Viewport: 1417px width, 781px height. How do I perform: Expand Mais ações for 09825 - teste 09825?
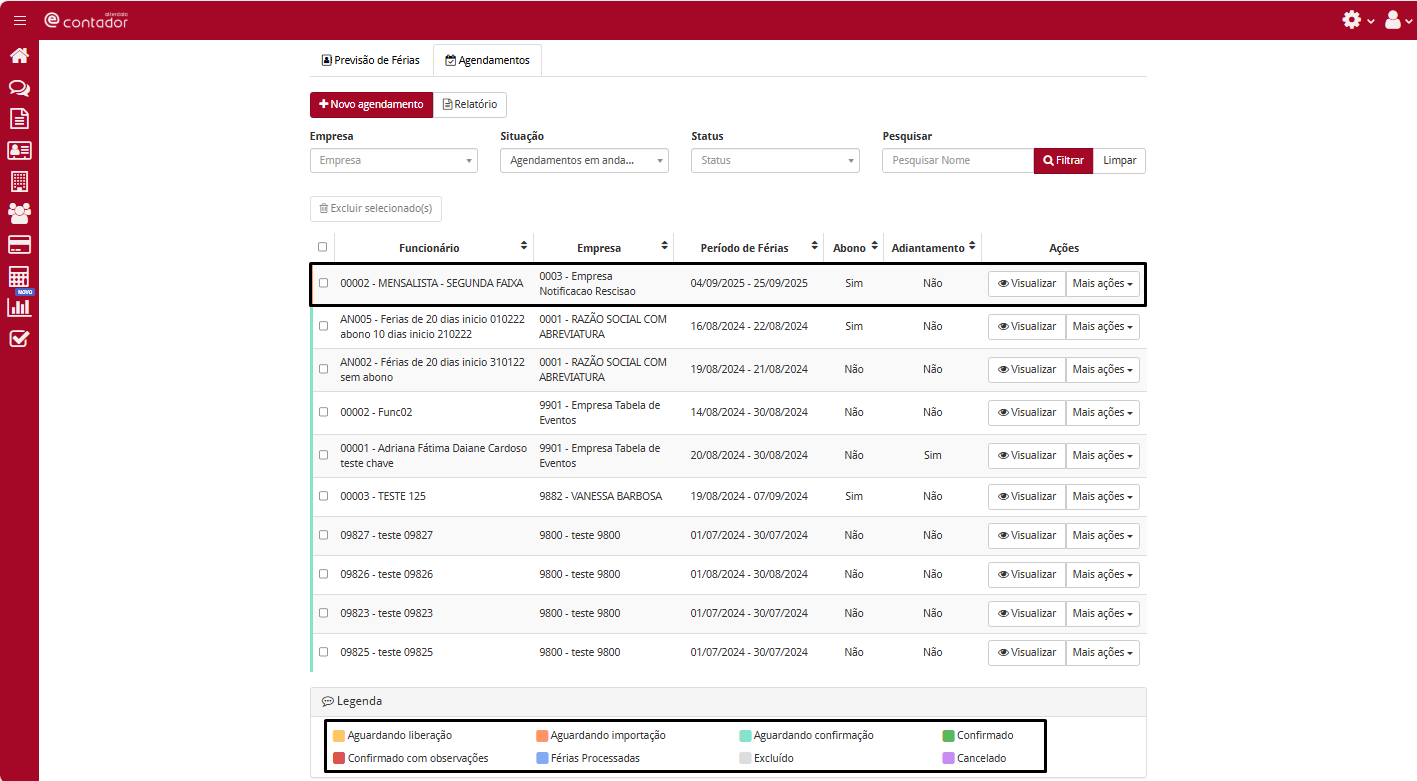(1102, 653)
